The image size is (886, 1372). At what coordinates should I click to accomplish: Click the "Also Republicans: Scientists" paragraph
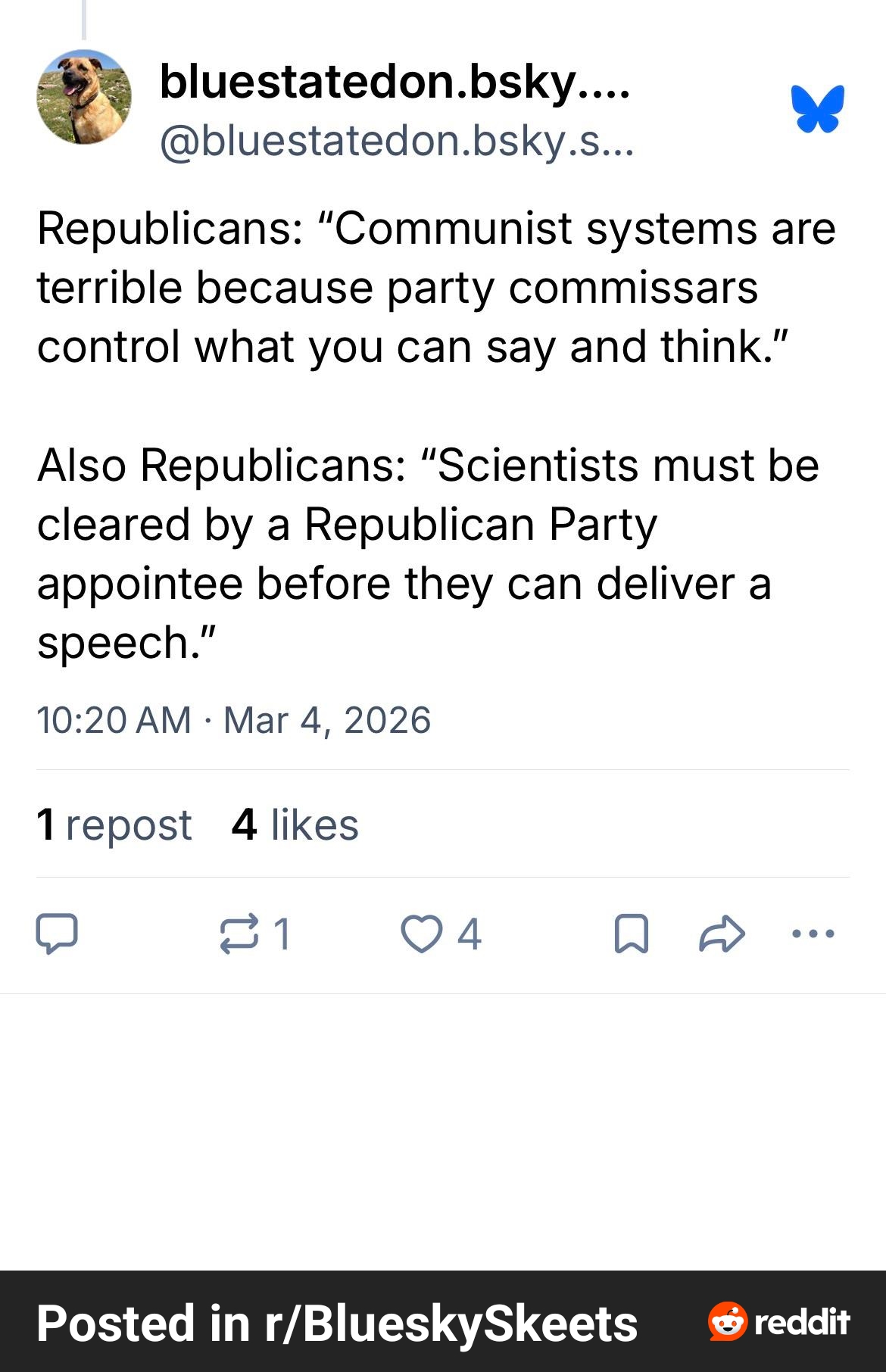pyautogui.click(x=428, y=553)
